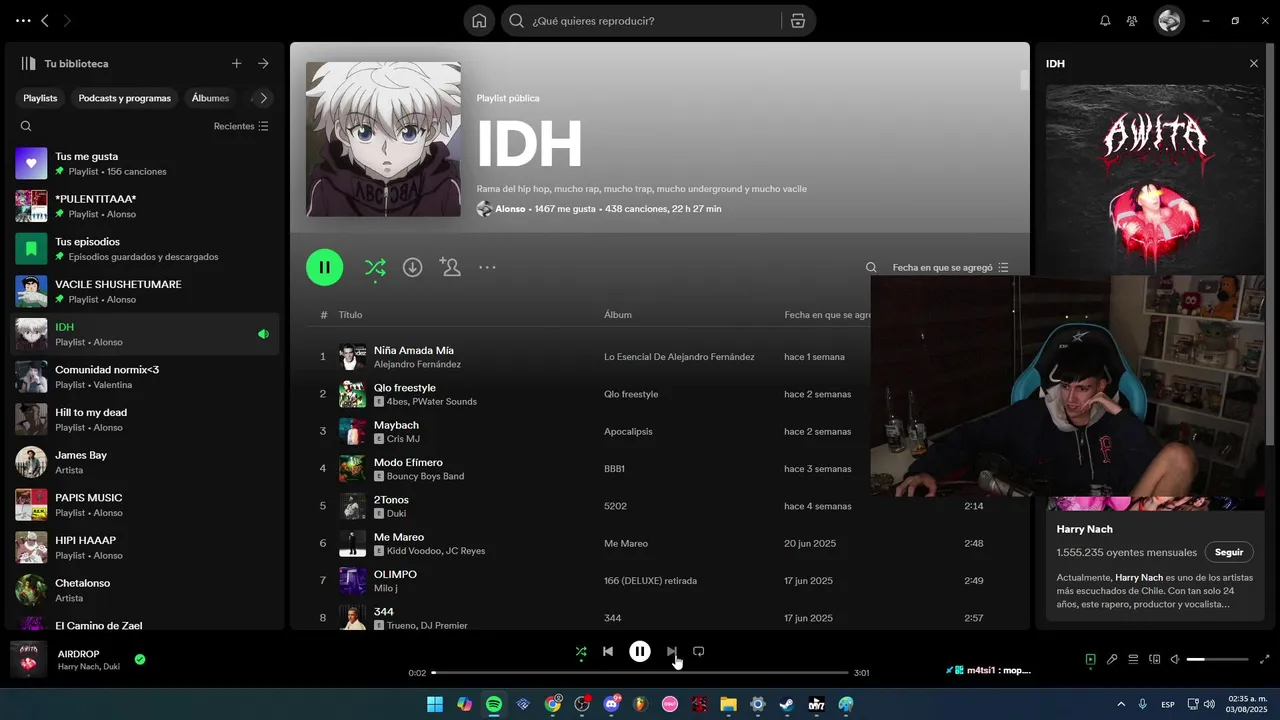
Task: Open the user profile avatar
Action: tap(1169, 21)
